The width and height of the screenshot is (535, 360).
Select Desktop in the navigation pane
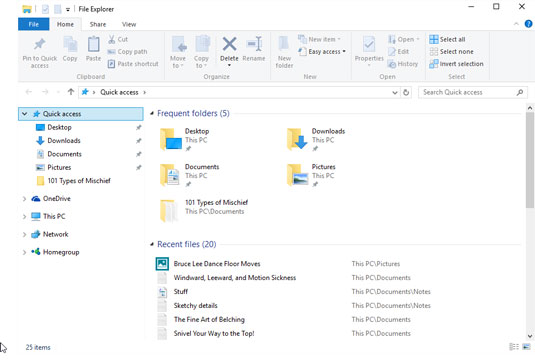tap(59, 127)
